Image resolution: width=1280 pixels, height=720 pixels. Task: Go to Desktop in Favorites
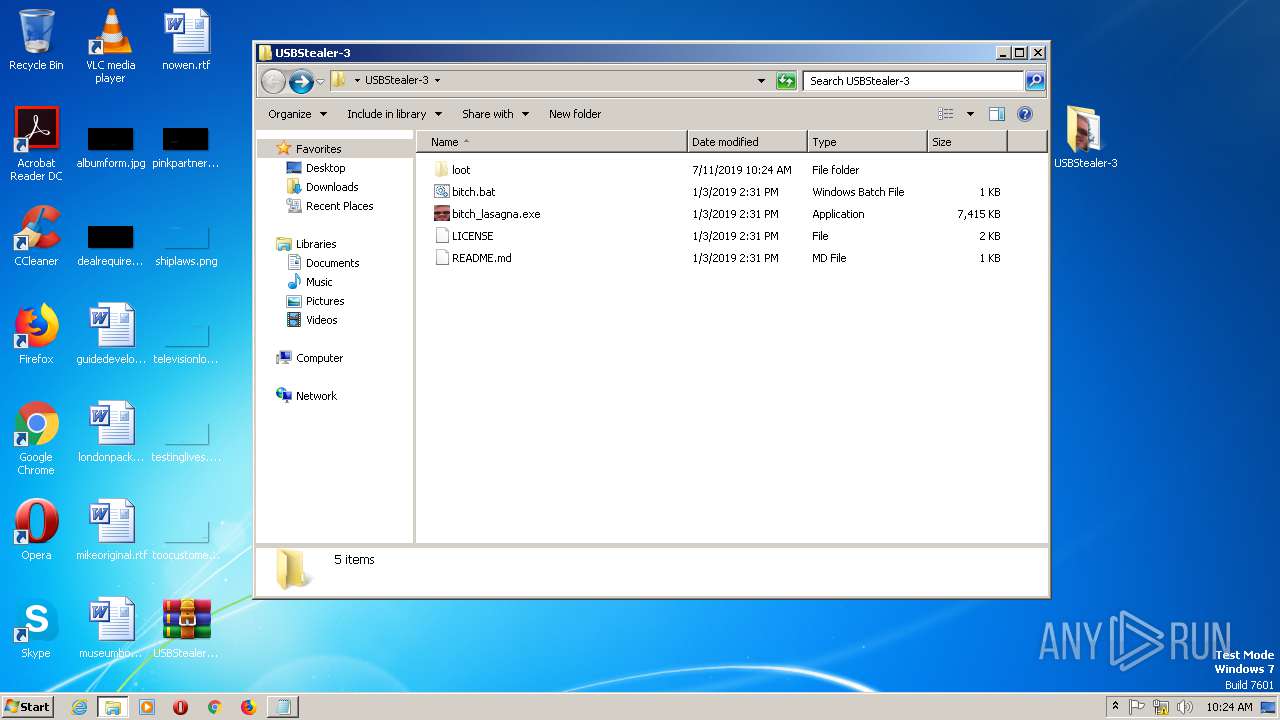point(325,168)
